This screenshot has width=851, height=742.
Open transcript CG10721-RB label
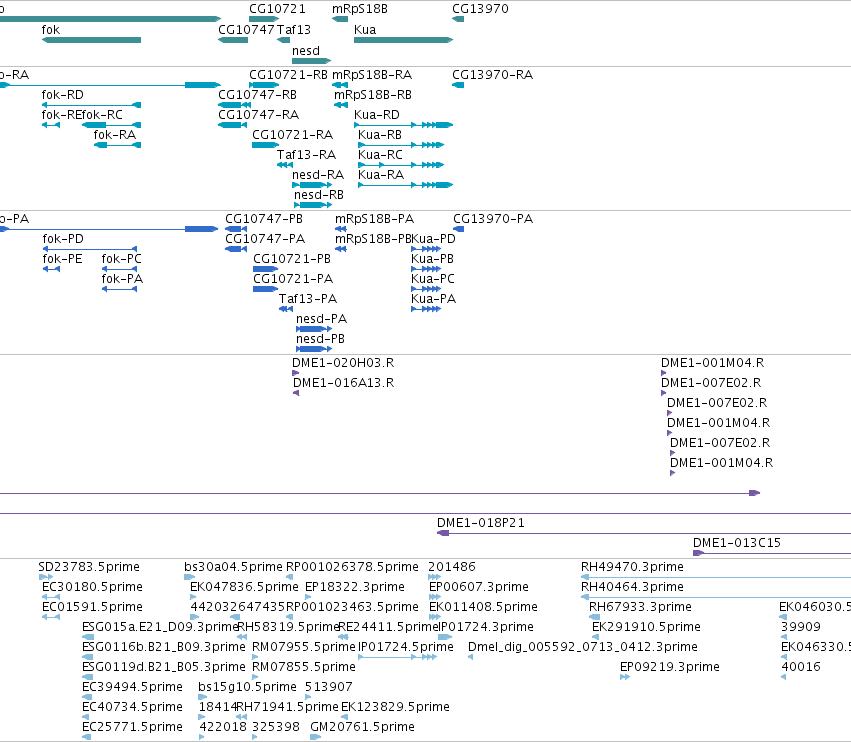click(288, 75)
